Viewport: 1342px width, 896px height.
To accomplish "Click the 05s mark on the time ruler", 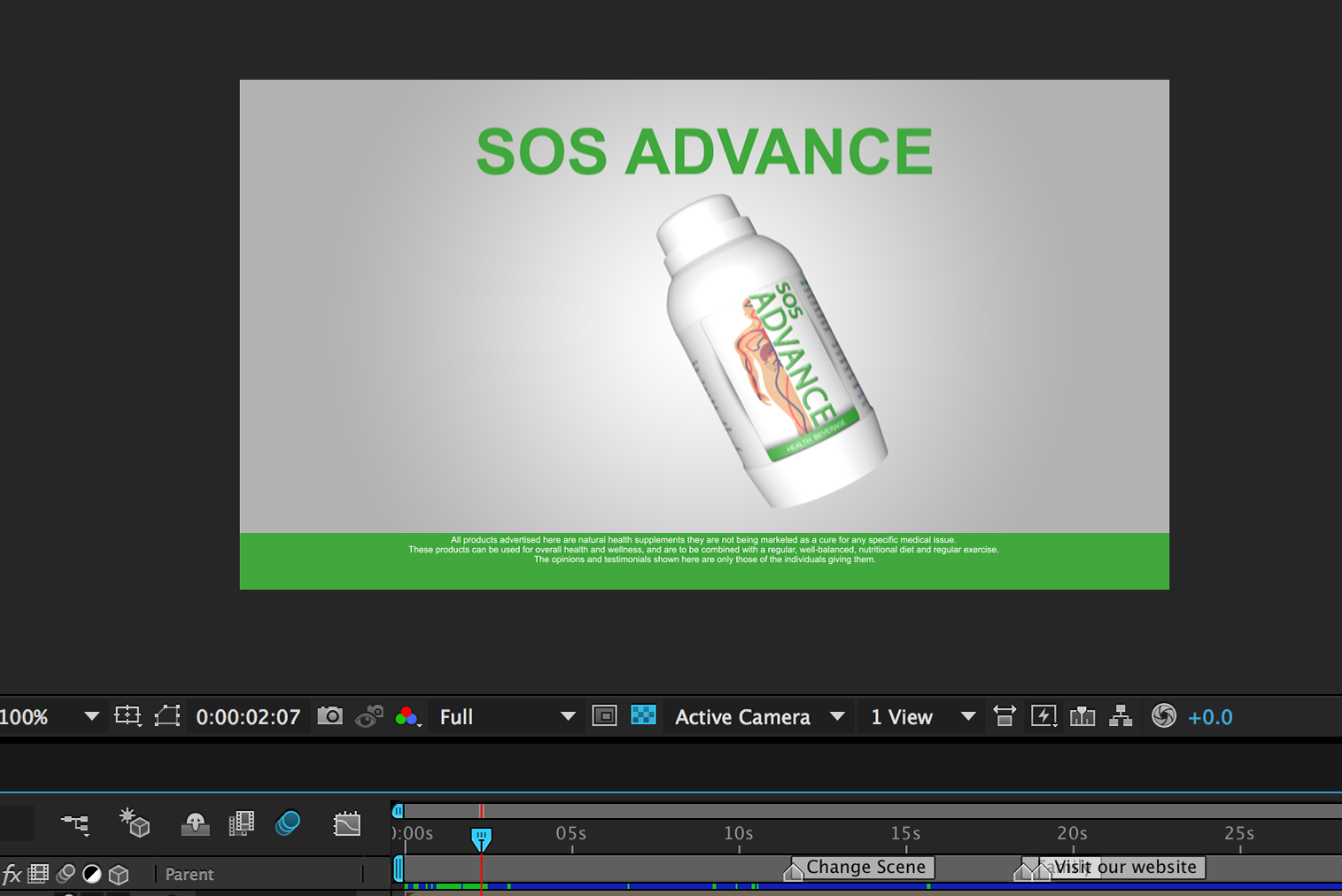I will click(x=571, y=834).
